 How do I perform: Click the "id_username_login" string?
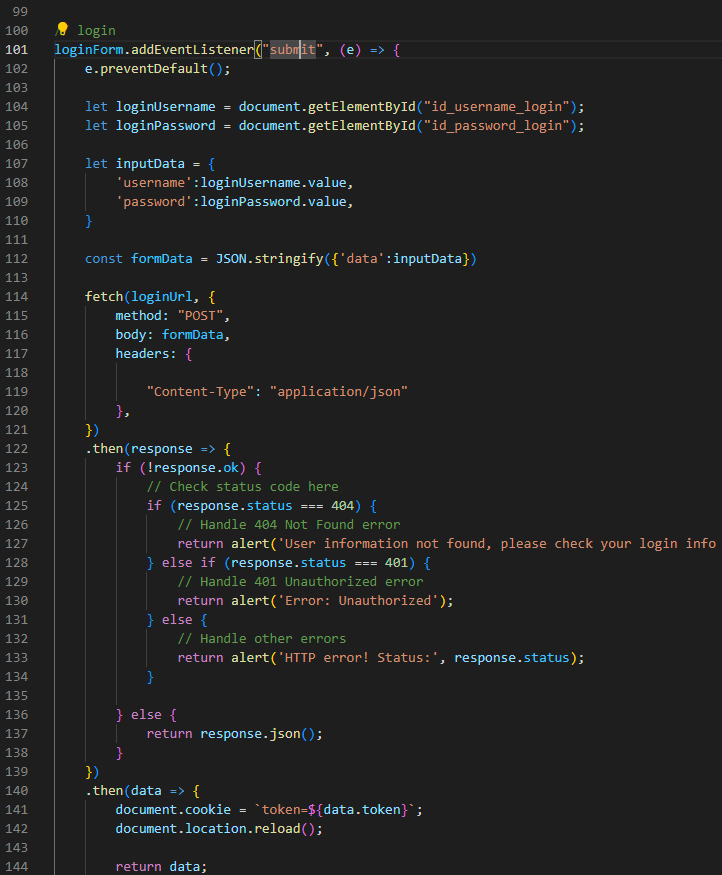pos(498,106)
